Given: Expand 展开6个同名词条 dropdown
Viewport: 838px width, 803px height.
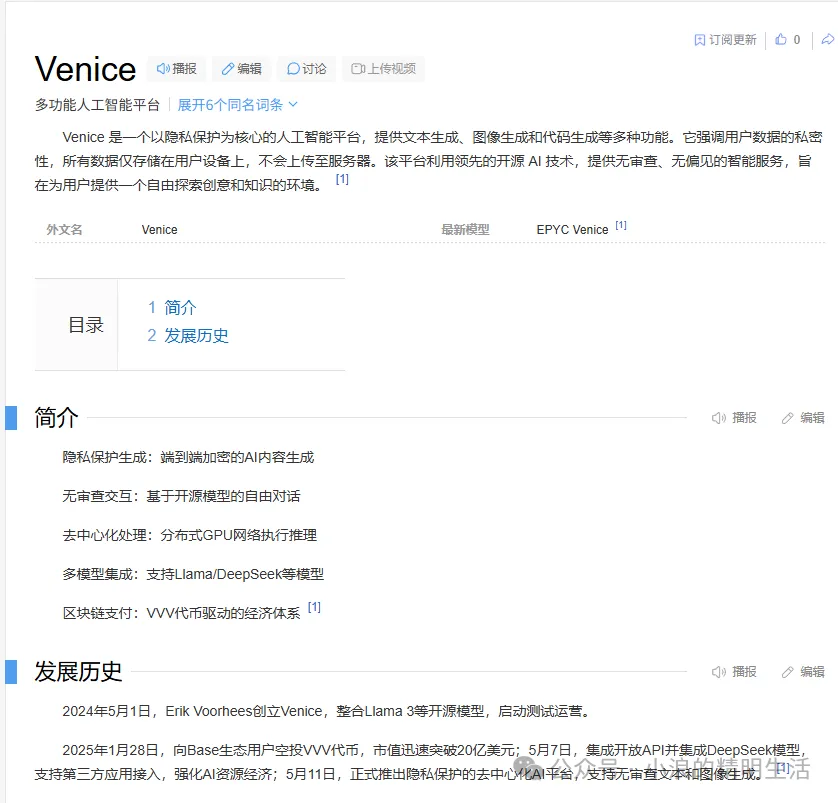Looking at the screenshot, I should click(x=237, y=105).
